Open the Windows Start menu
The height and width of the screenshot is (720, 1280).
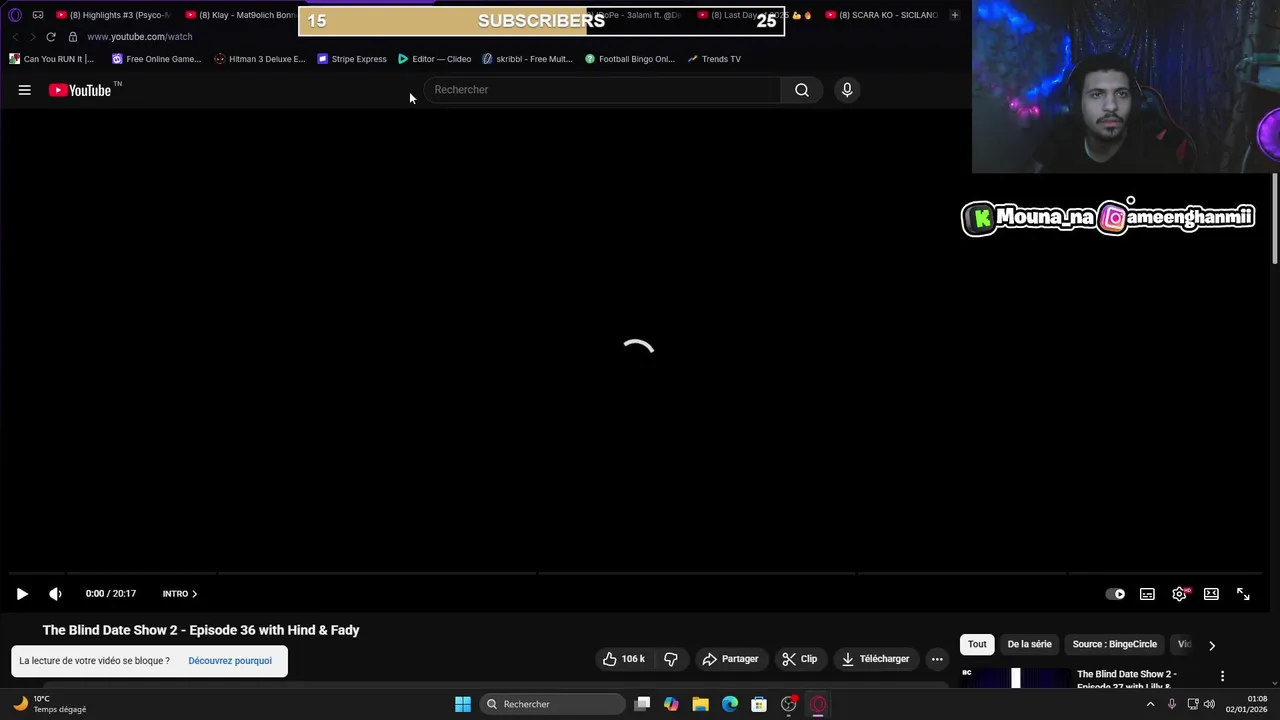pyautogui.click(x=463, y=704)
